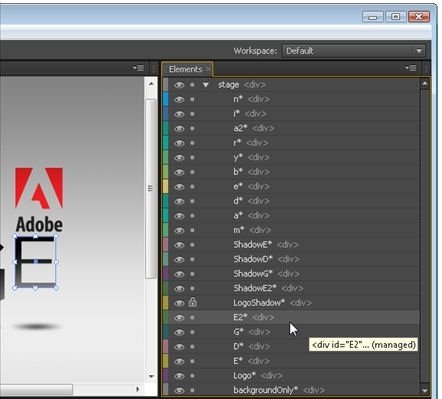Click the Elements panel scroll up arrow

tap(425, 83)
